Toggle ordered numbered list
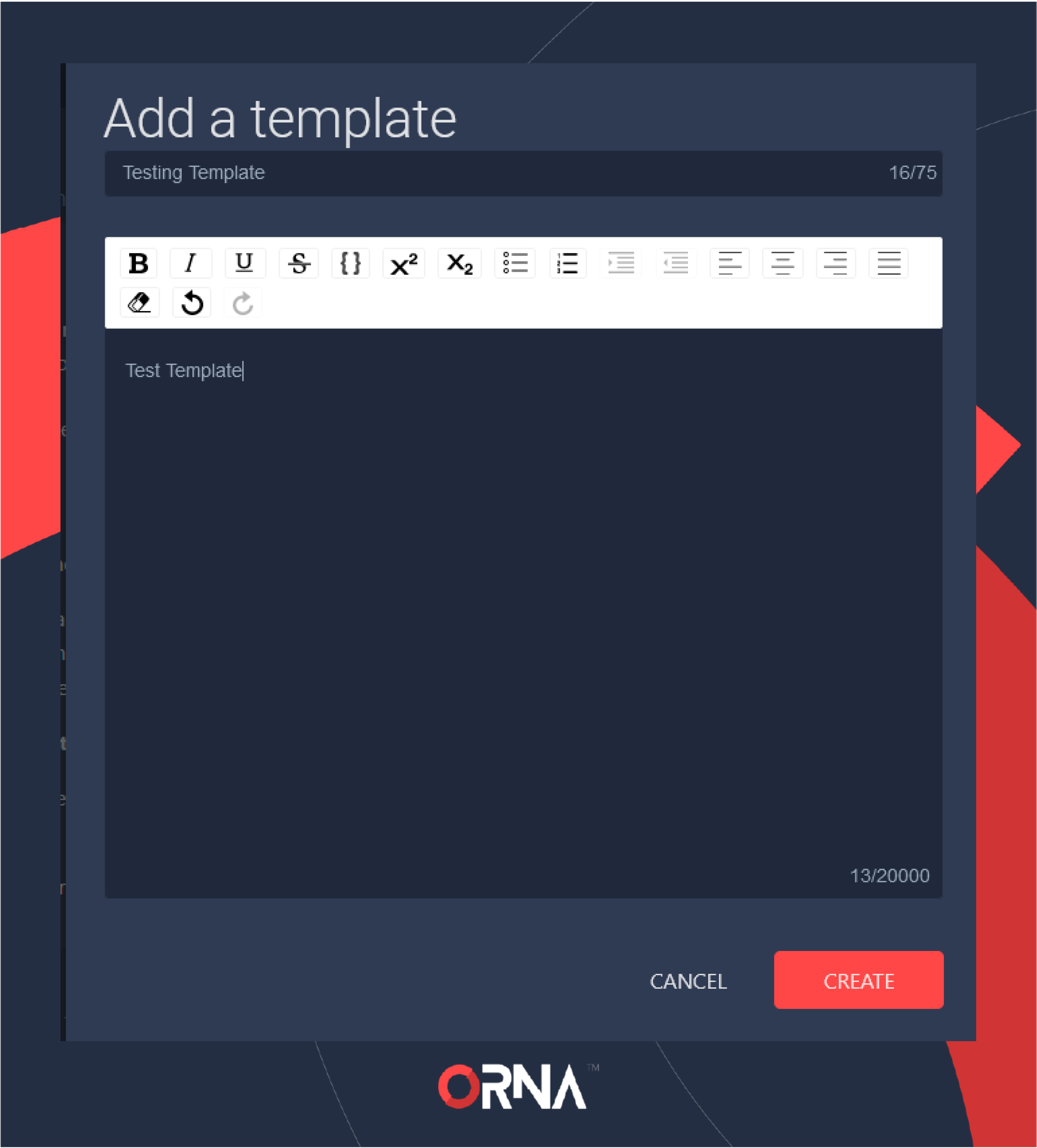The image size is (1037, 1148). [568, 263]
